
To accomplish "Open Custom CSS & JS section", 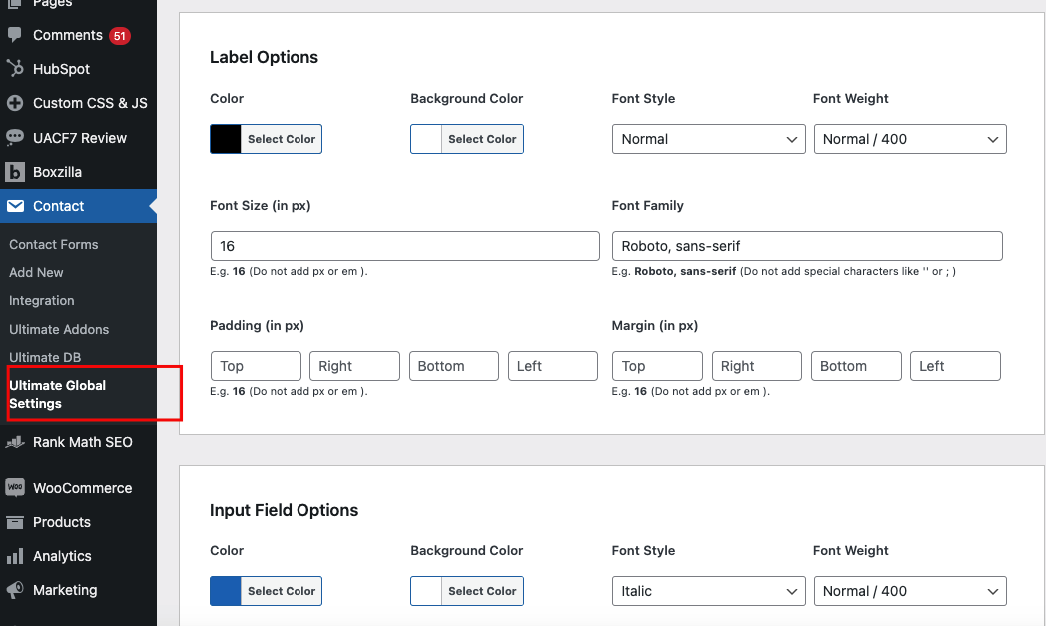I will 14,102.
